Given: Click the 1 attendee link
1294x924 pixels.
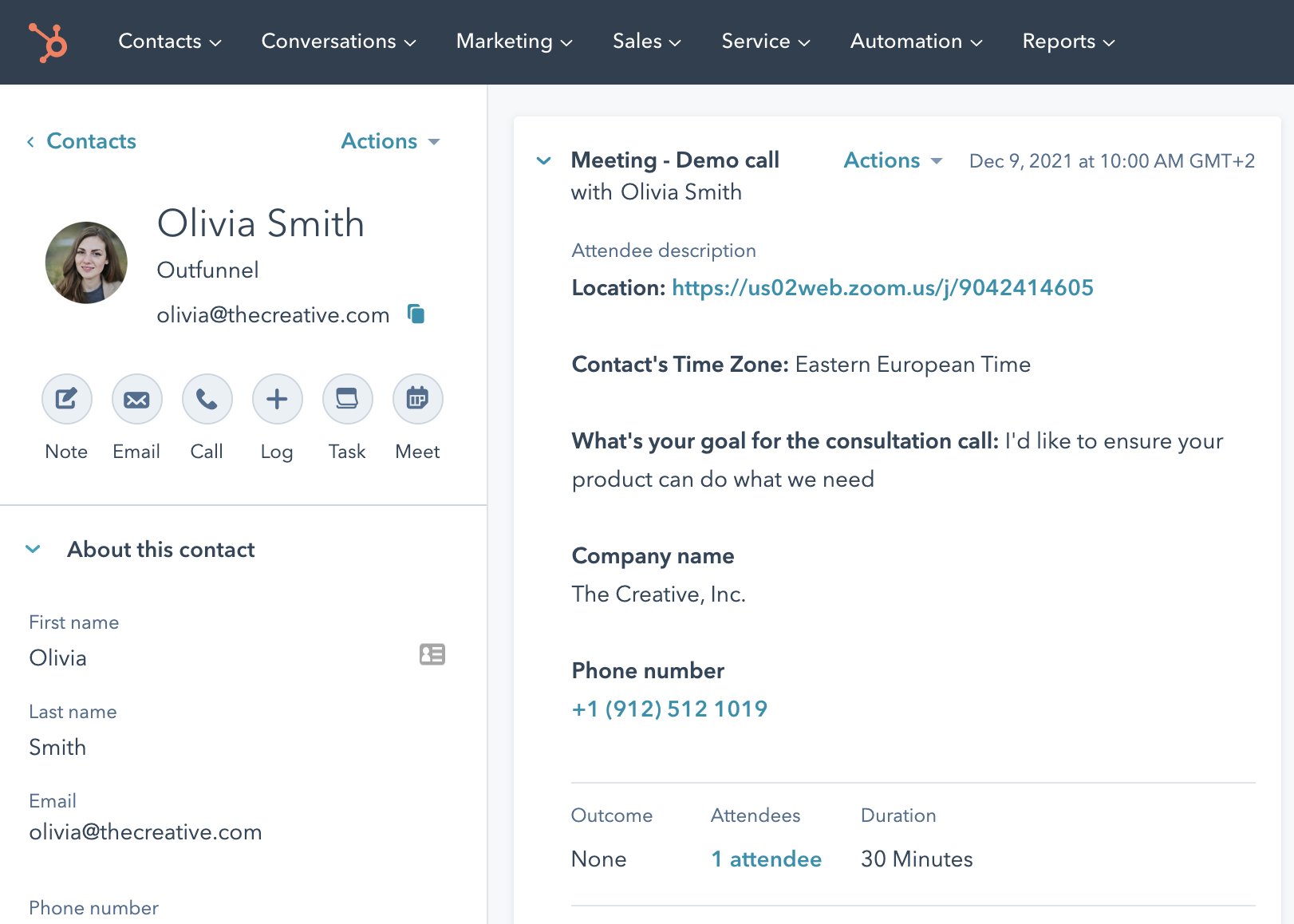Looking at the screenshot, I should tap(766, 859).
